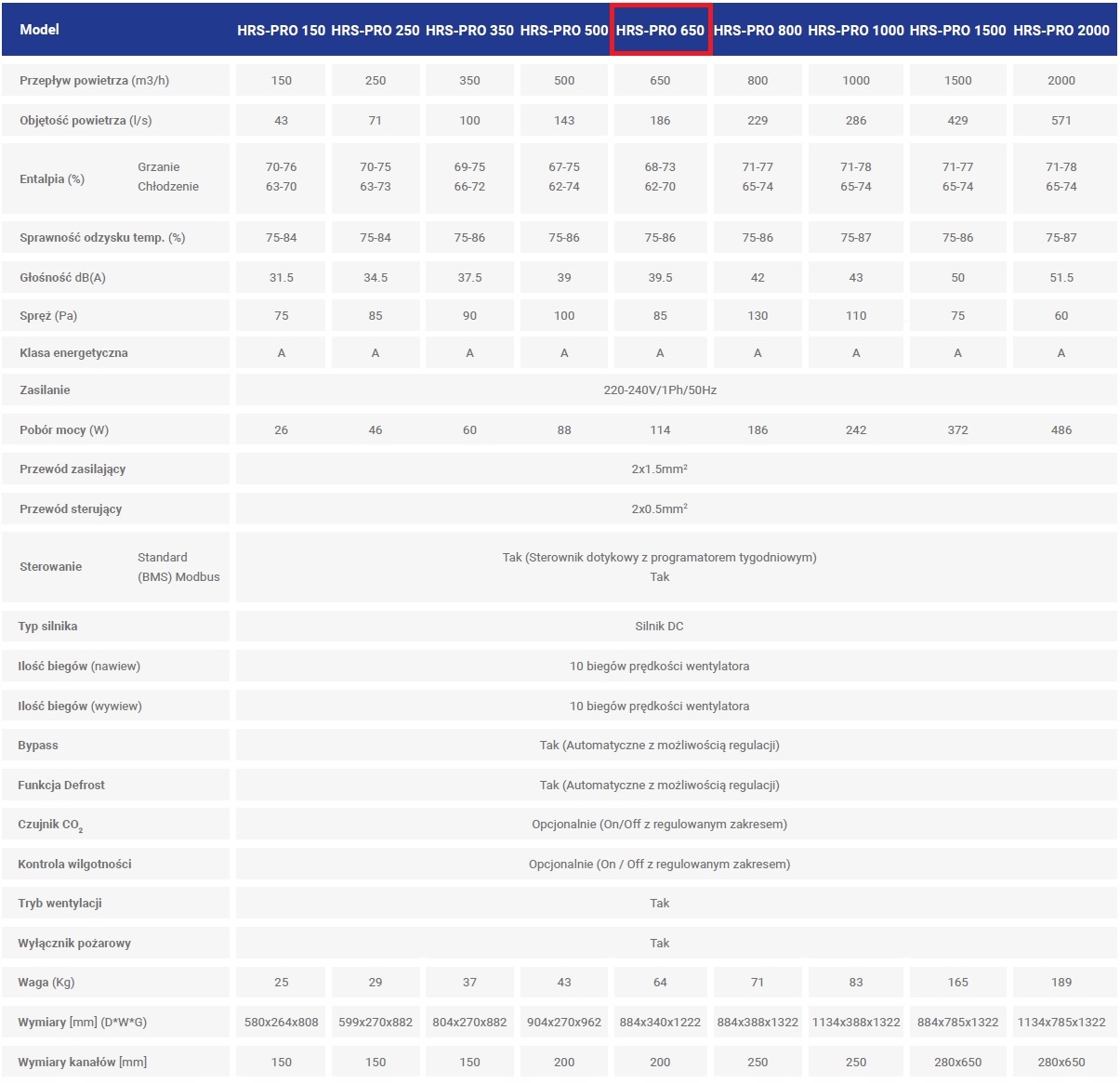
Task: Click the Przepływ powietrza (m3/h) row label
Action: (x=94, y=81)
